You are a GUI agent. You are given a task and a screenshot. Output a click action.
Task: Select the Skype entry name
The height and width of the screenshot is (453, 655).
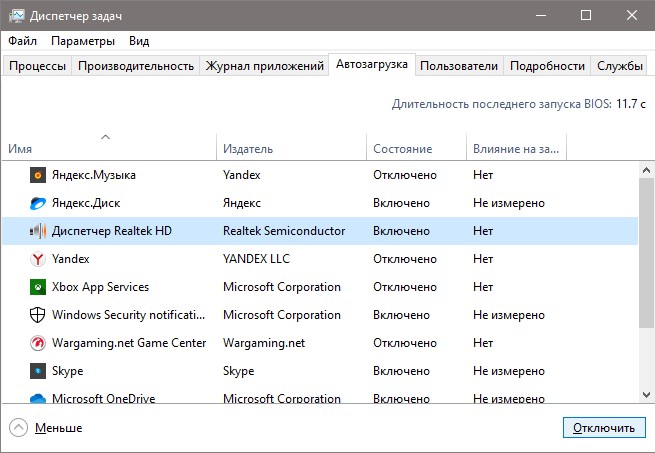67,371
